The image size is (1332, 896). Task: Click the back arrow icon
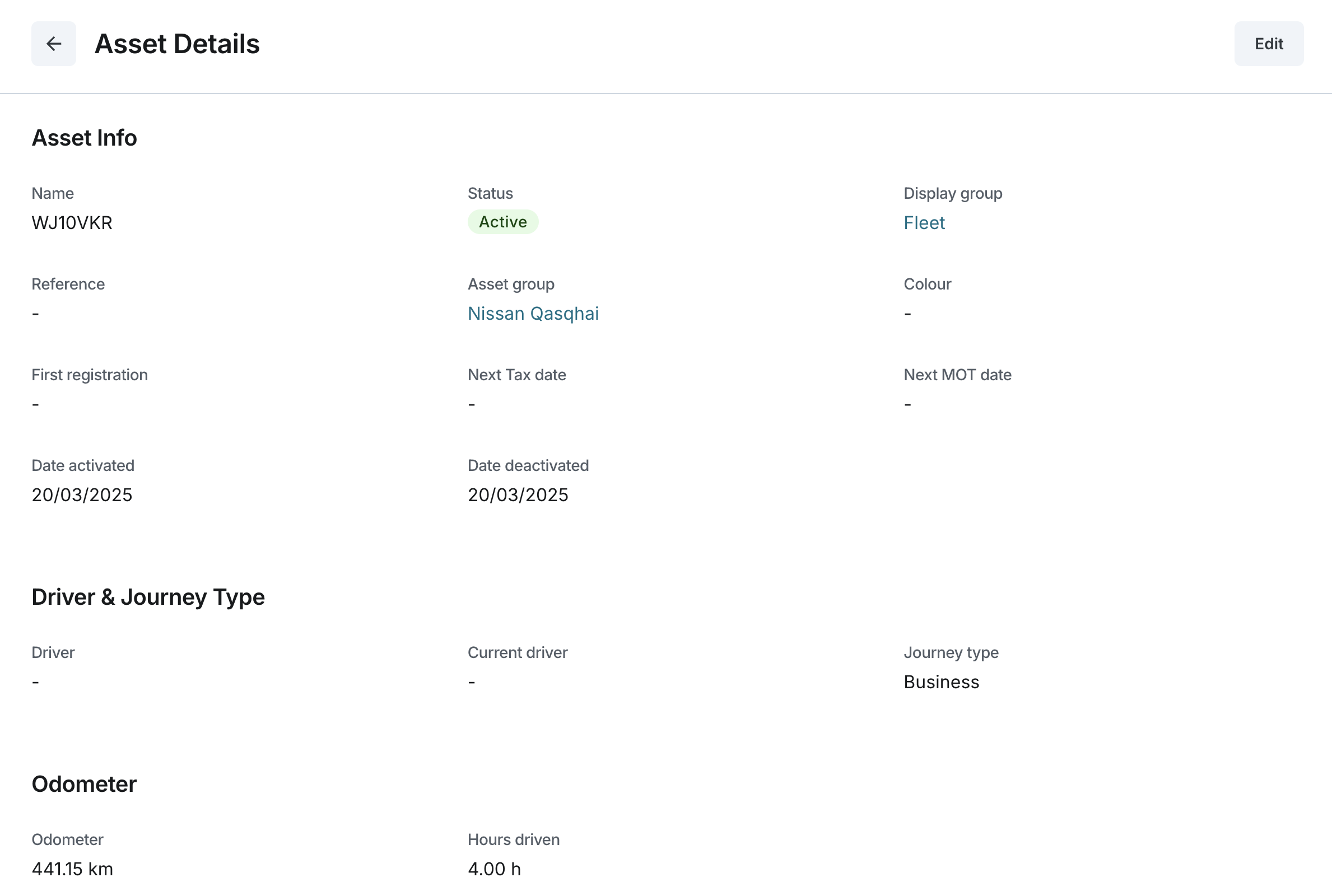54,44
